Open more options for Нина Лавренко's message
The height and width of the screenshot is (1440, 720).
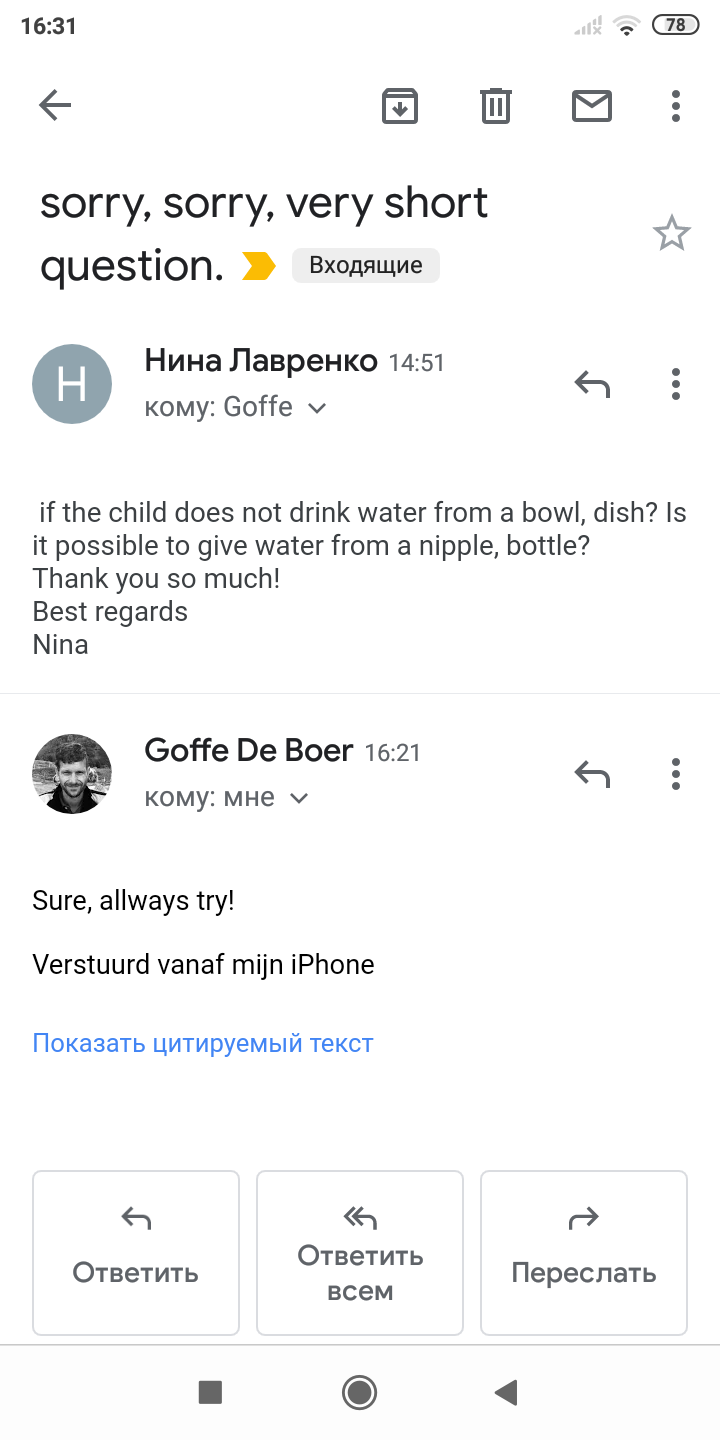pyautogui.click(x=676, y=383)
